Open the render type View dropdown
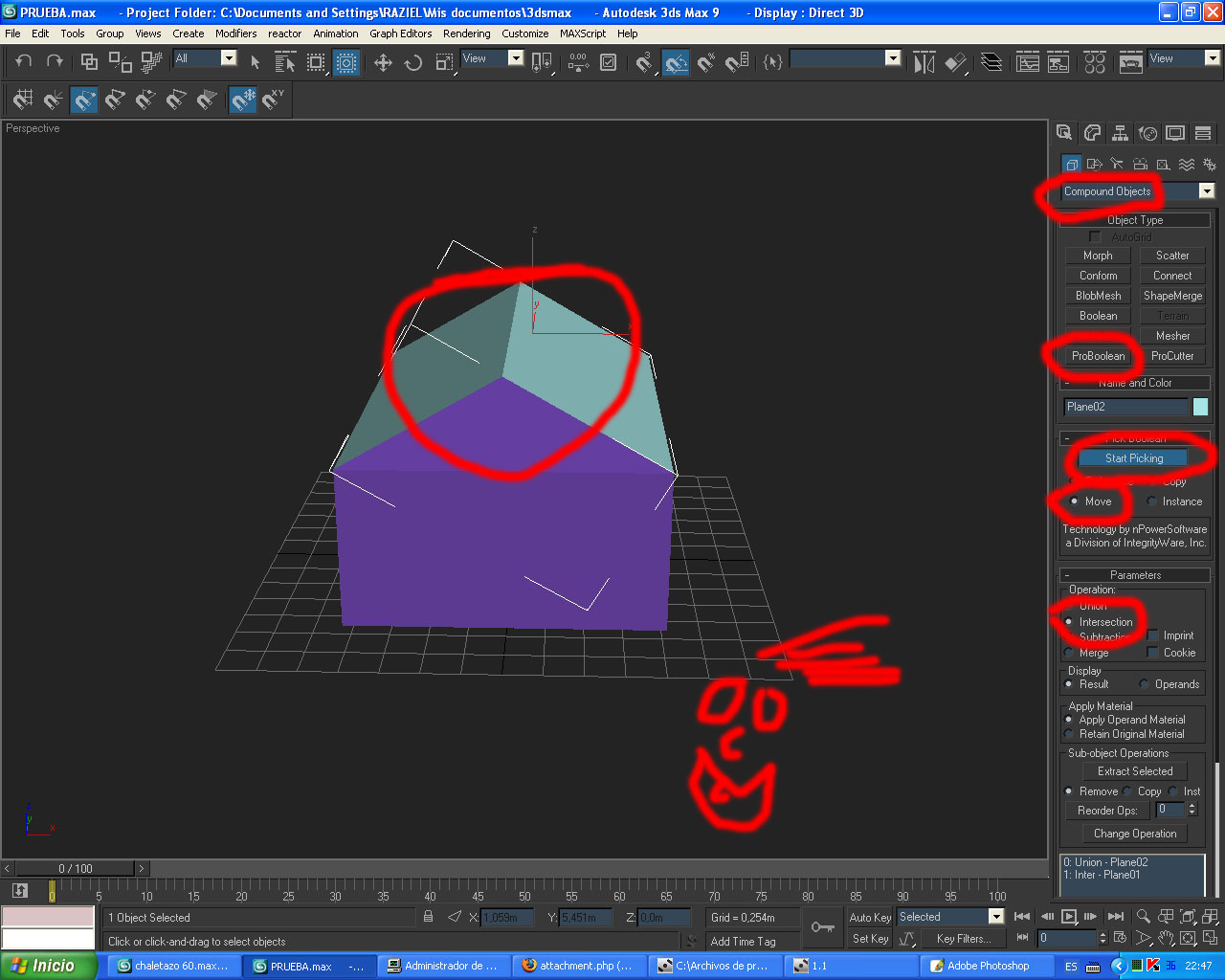This screenshot has width=1225, height=980. click(x=1185, y=58)
